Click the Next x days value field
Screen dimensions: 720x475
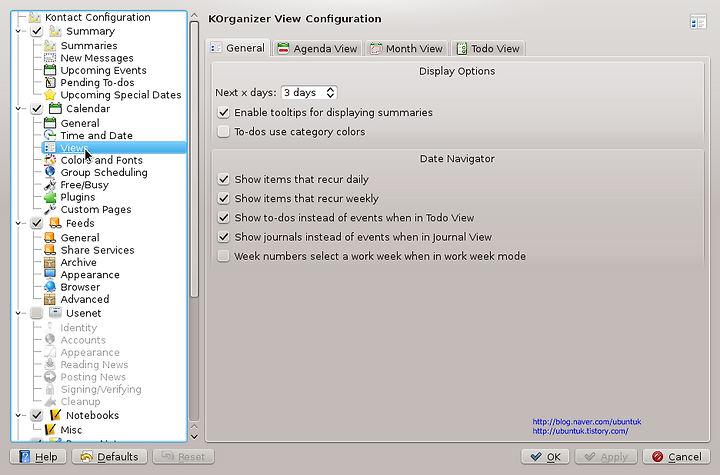(303, 93)
